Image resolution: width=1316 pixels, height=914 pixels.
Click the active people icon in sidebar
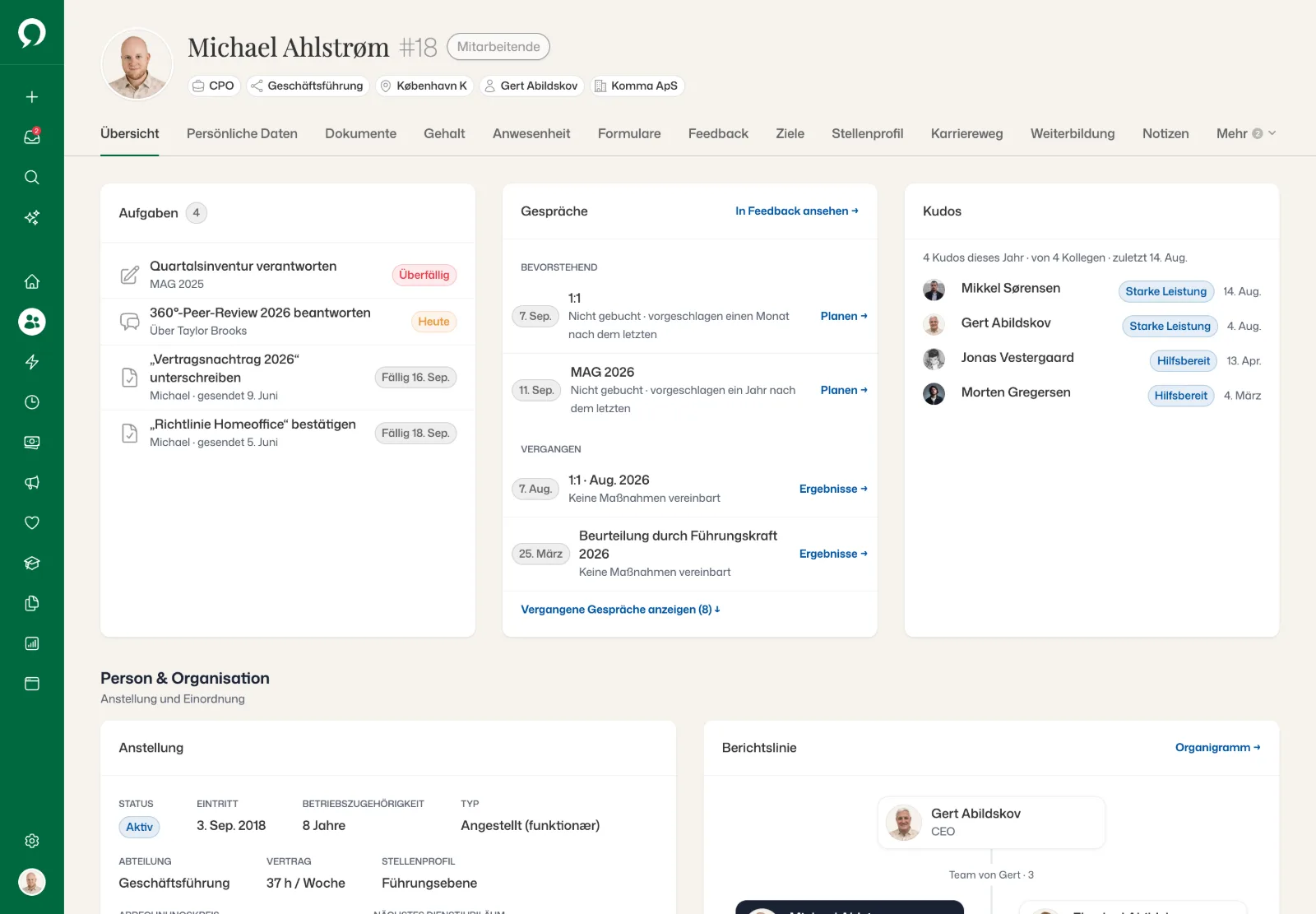pos(32,322)
